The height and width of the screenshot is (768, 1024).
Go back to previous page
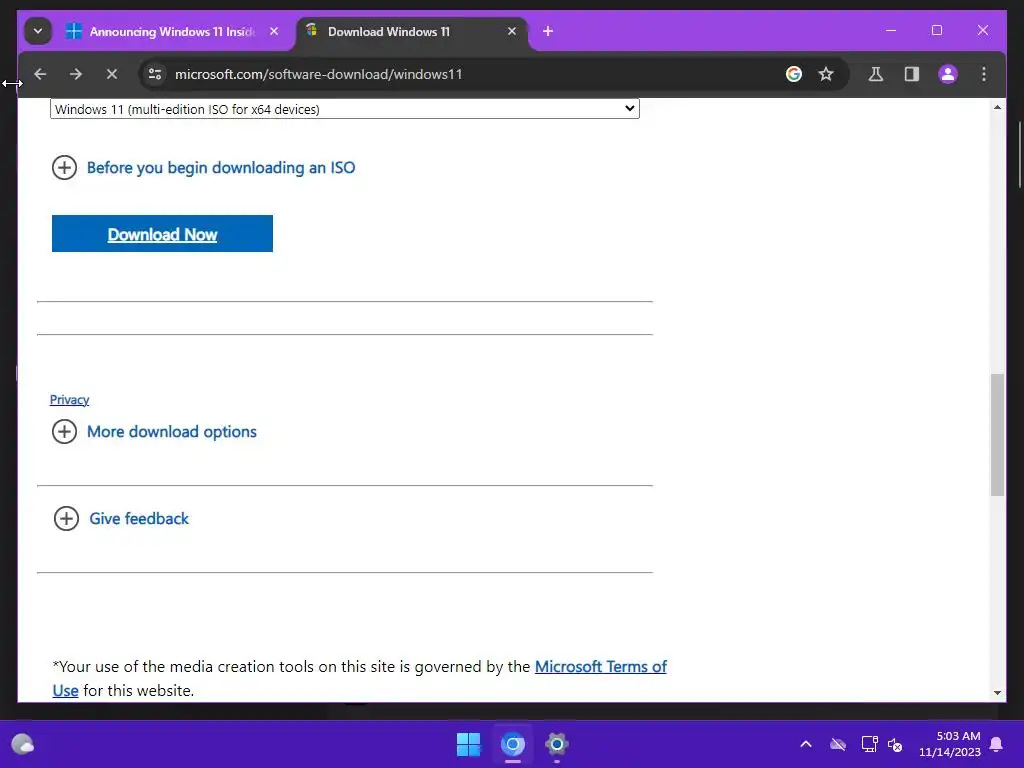pyautogui.click(x=40, y=74)
